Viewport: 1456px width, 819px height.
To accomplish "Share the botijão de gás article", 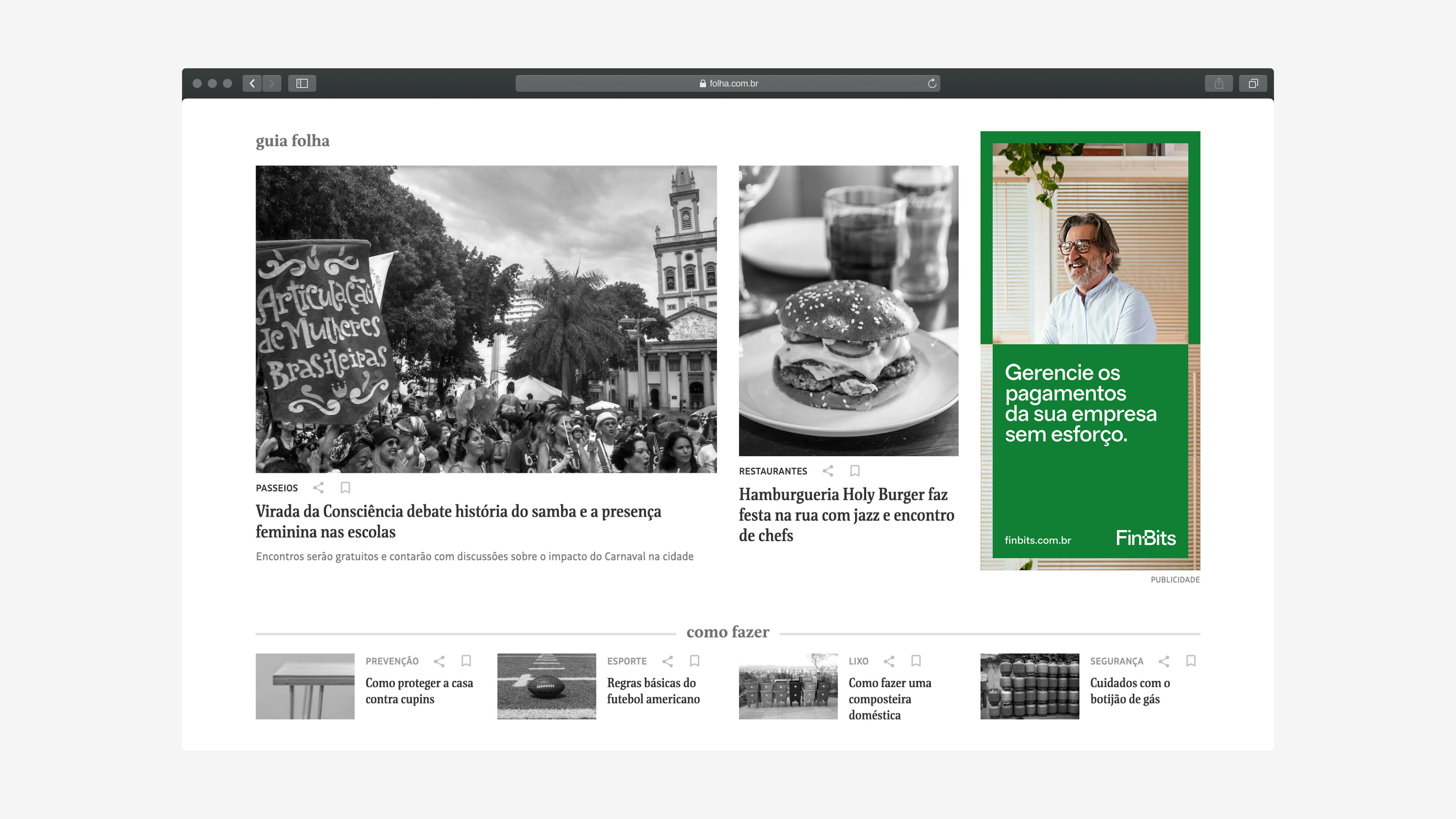I will (1164, 661).
